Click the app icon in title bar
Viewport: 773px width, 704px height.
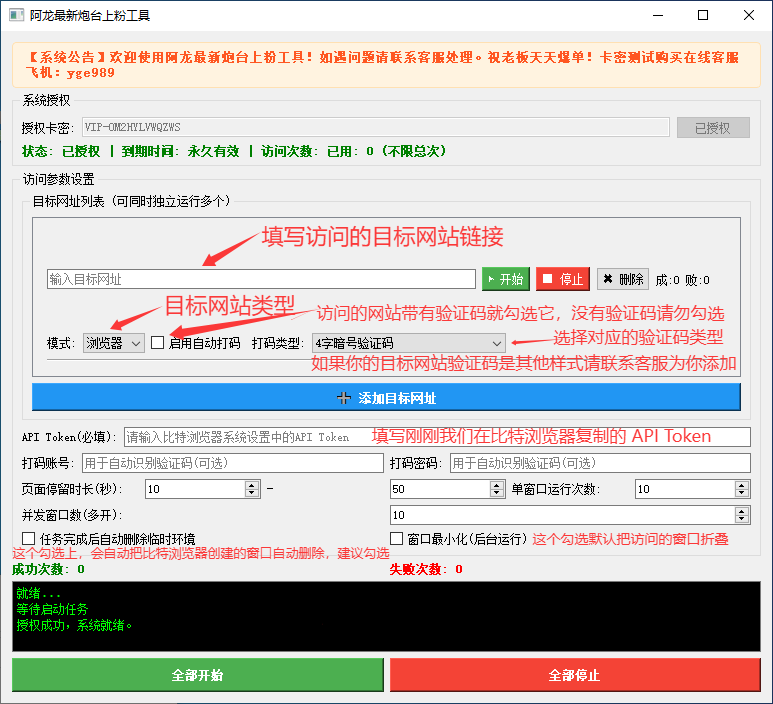(16, 16)
